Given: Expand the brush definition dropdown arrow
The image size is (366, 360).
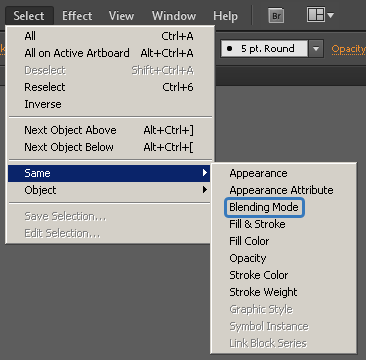Looking at the screenshot, I should (x=316, y=49).
